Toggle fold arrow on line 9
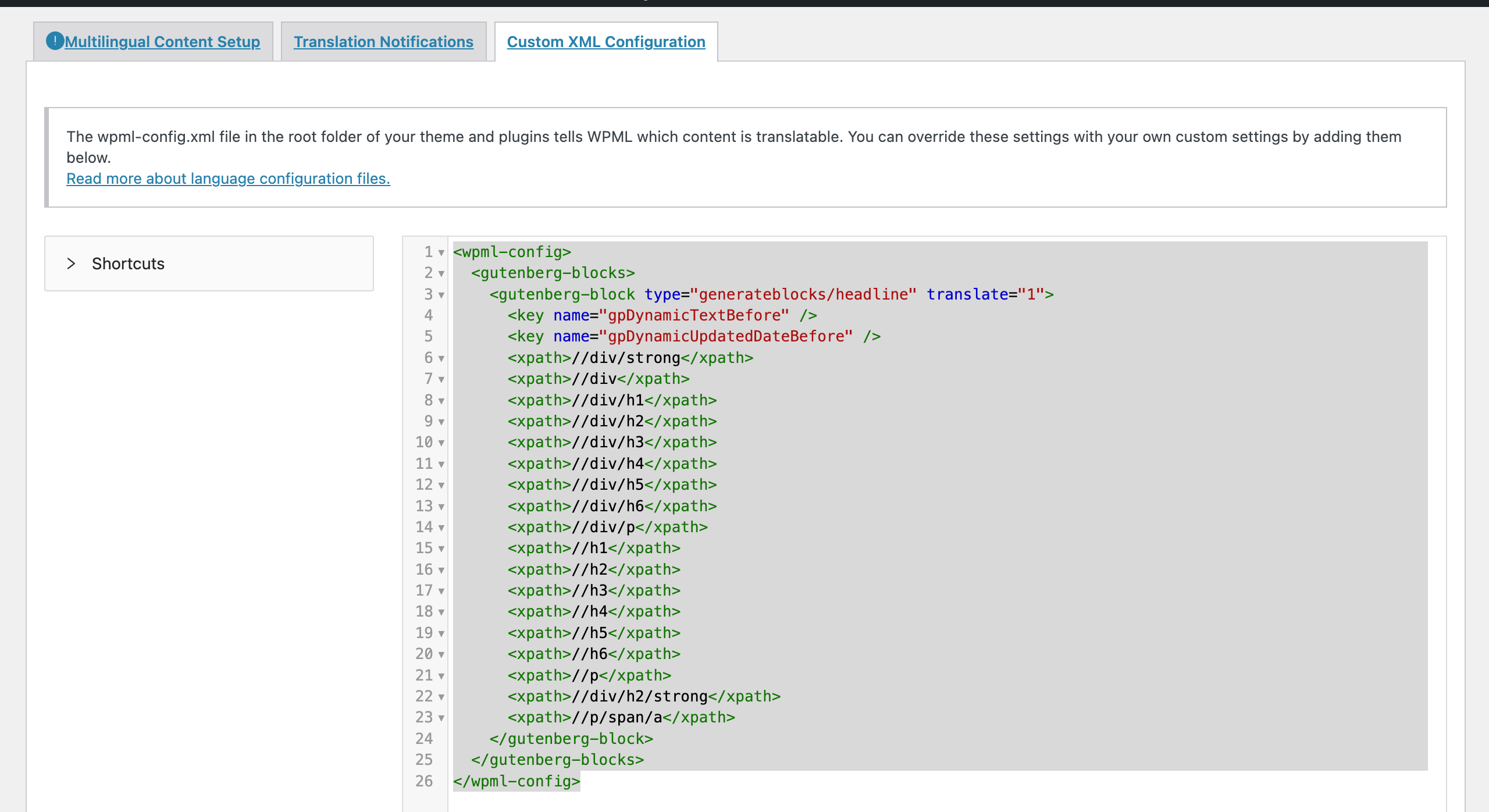 pyautogui.click(x=441, y=422)
